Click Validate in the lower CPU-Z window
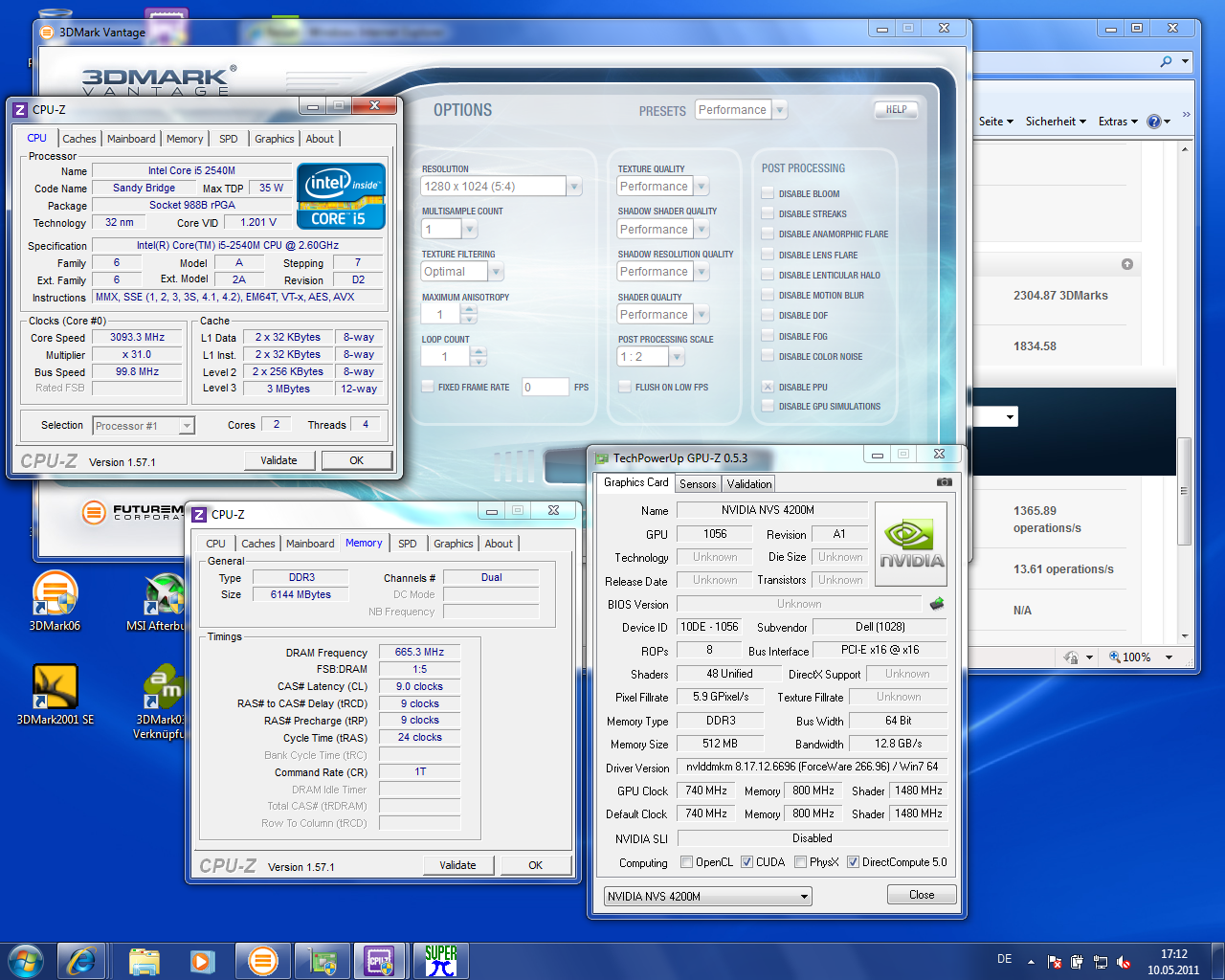1225x980 pixels. 457,865
